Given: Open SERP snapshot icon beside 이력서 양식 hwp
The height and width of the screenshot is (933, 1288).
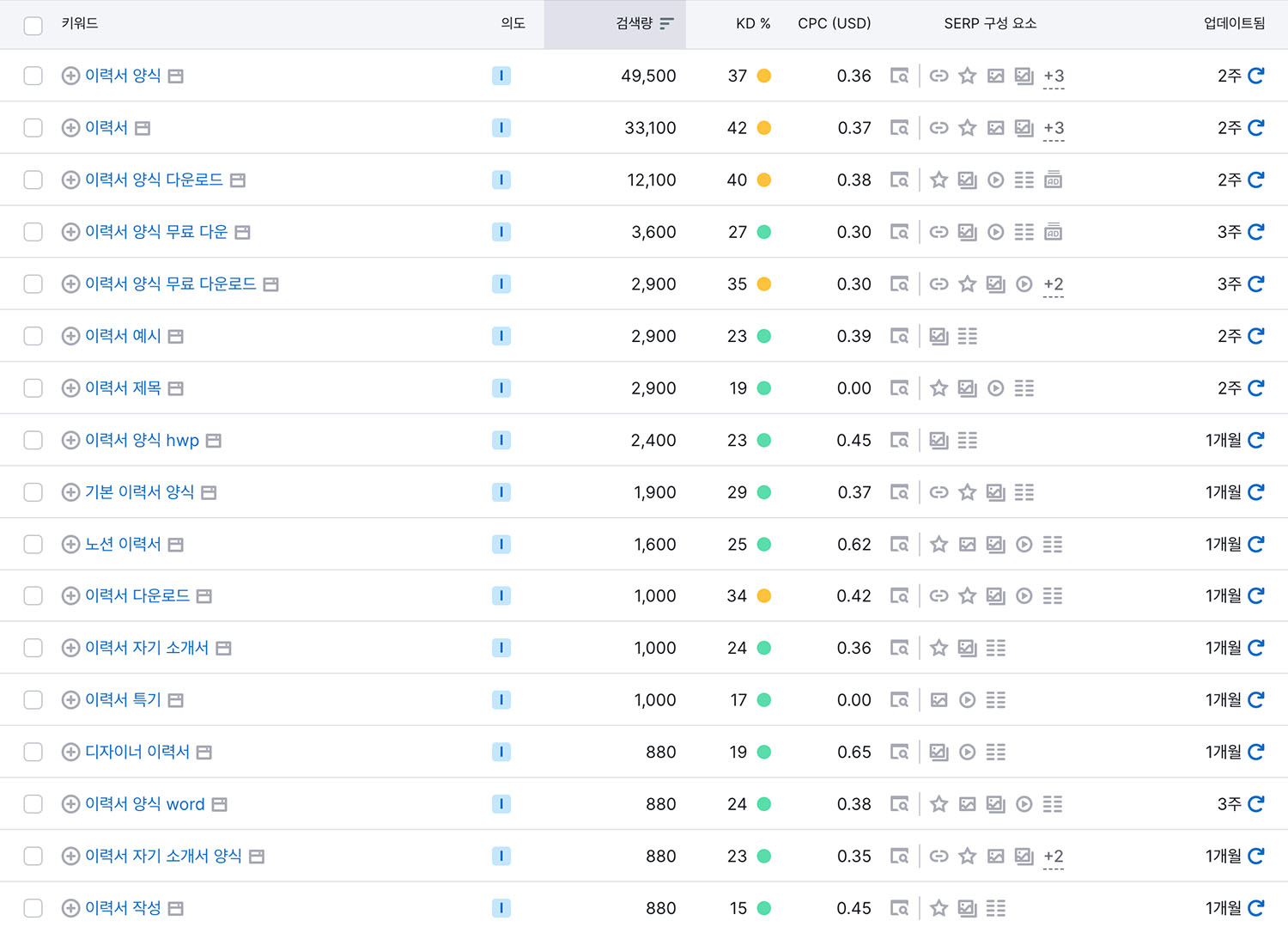Looking at the screenshot, I should (x=214, y=441).
